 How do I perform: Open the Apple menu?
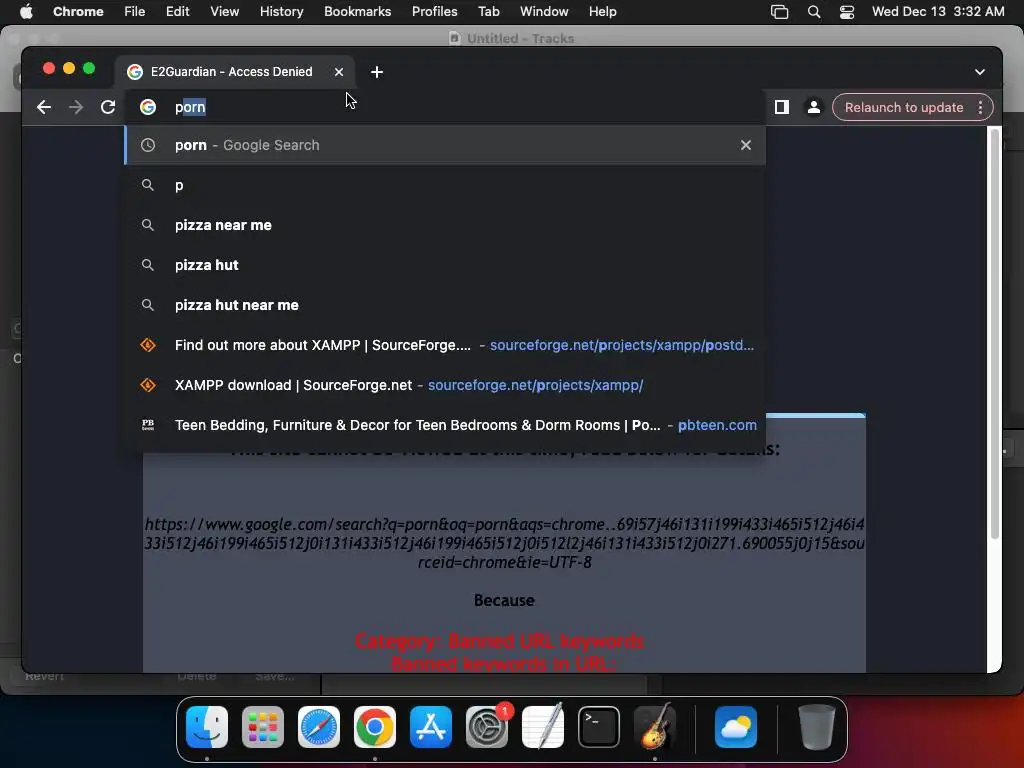(26, 12)
